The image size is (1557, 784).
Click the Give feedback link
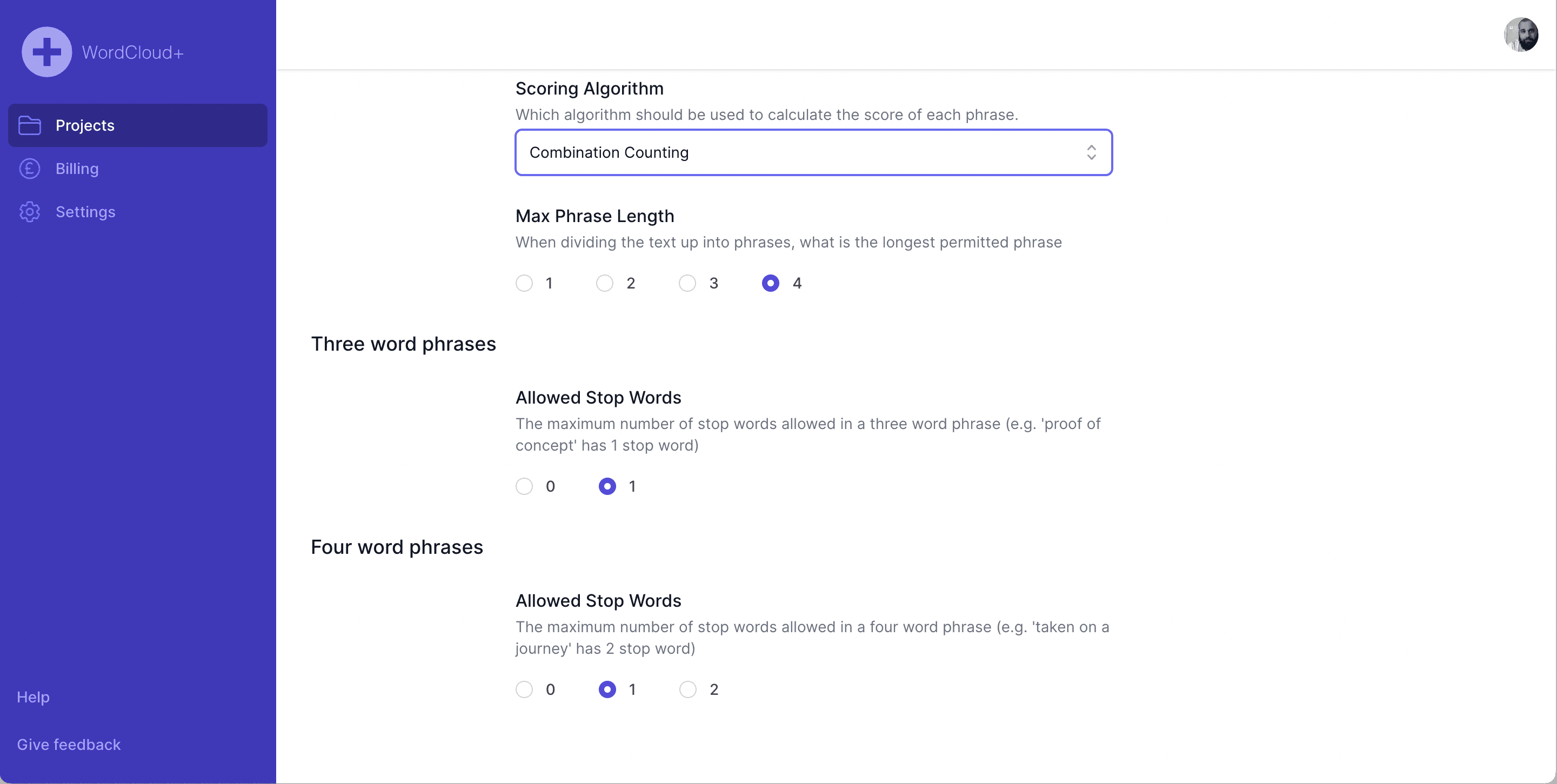[69, 744]
